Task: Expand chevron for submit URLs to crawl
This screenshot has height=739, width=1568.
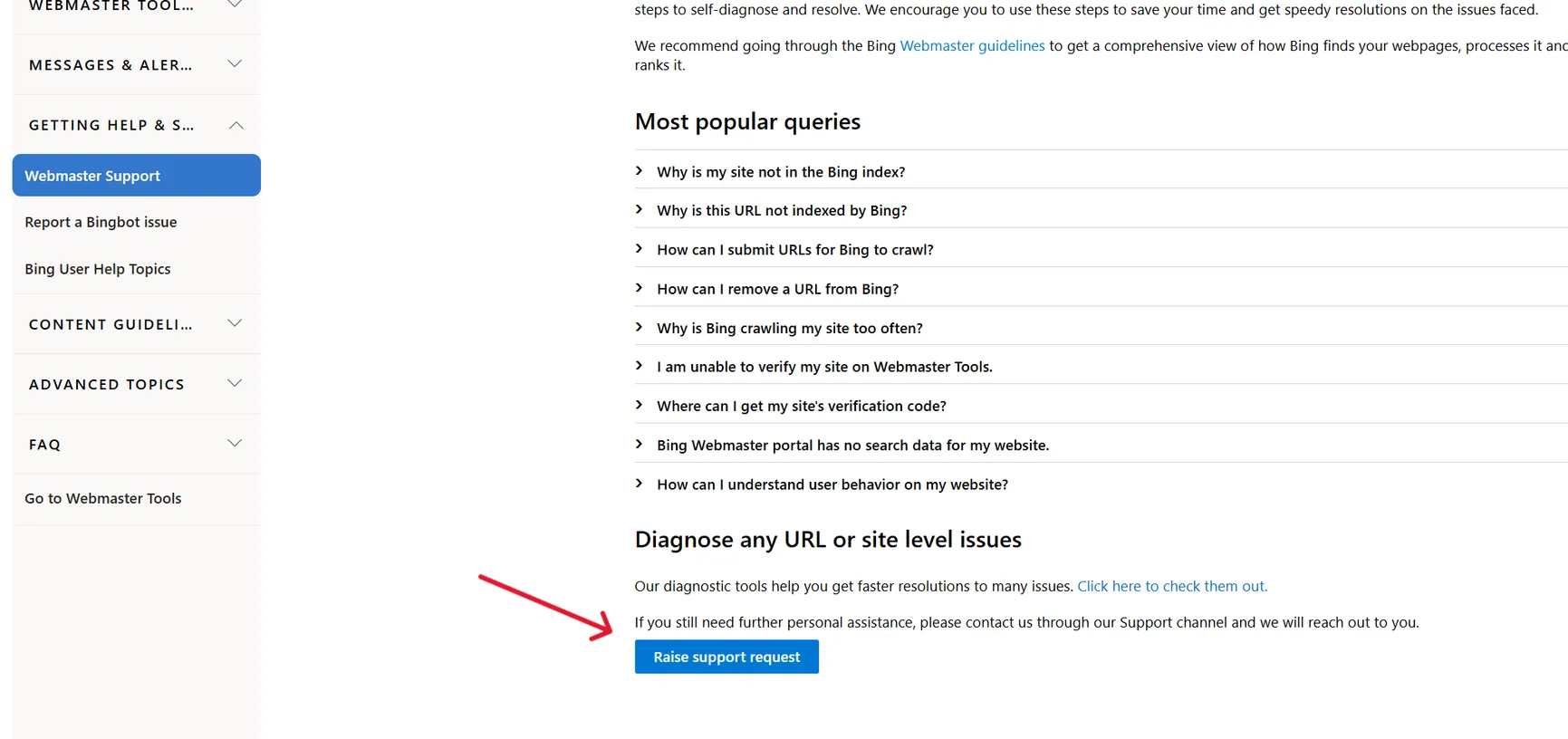Action: click(639, 248)
